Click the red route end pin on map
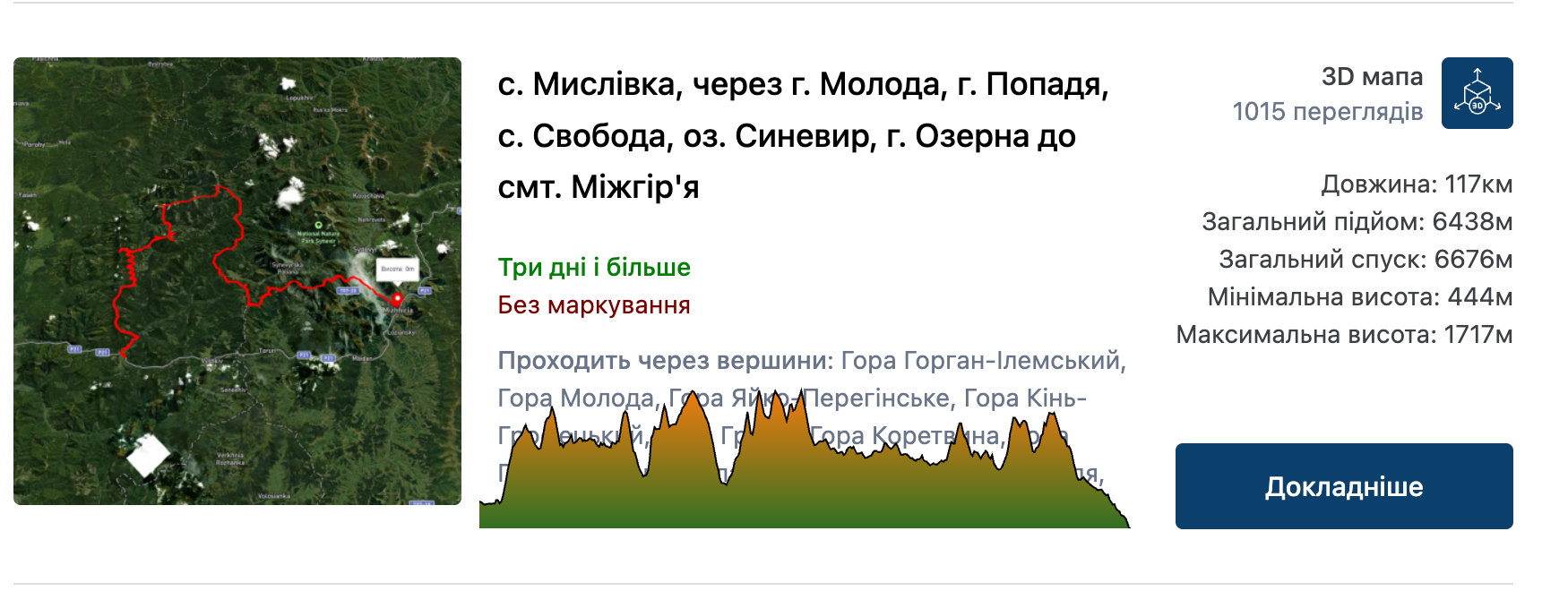Viewport: 1568px width, 591px height. coord(397,299)
